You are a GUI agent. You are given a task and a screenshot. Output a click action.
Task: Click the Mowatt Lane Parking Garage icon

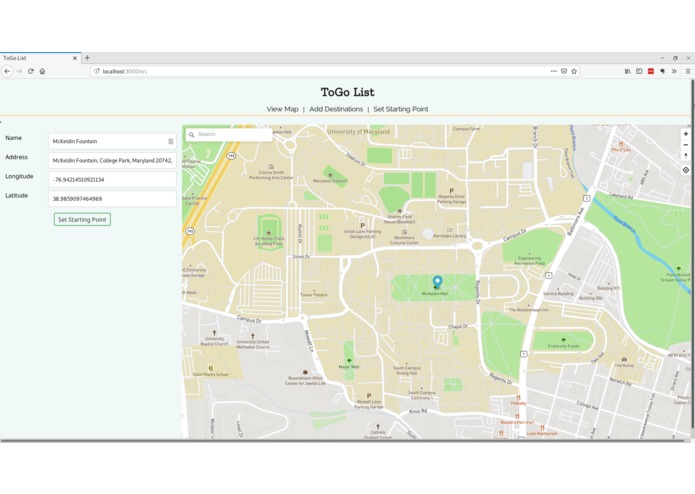click(x=369, y=396)
